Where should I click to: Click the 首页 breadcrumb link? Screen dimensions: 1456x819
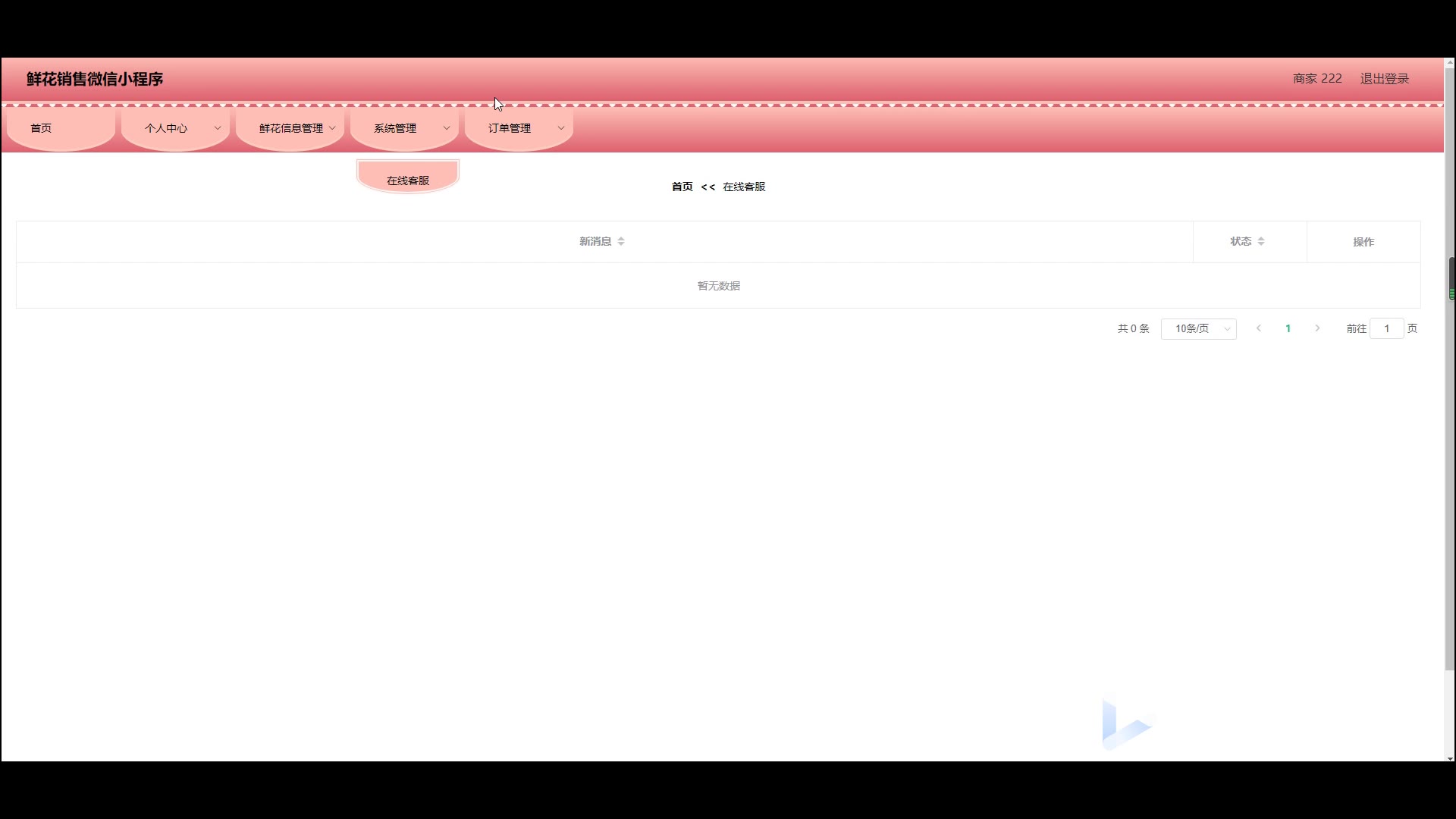click(x=682, y=187)
